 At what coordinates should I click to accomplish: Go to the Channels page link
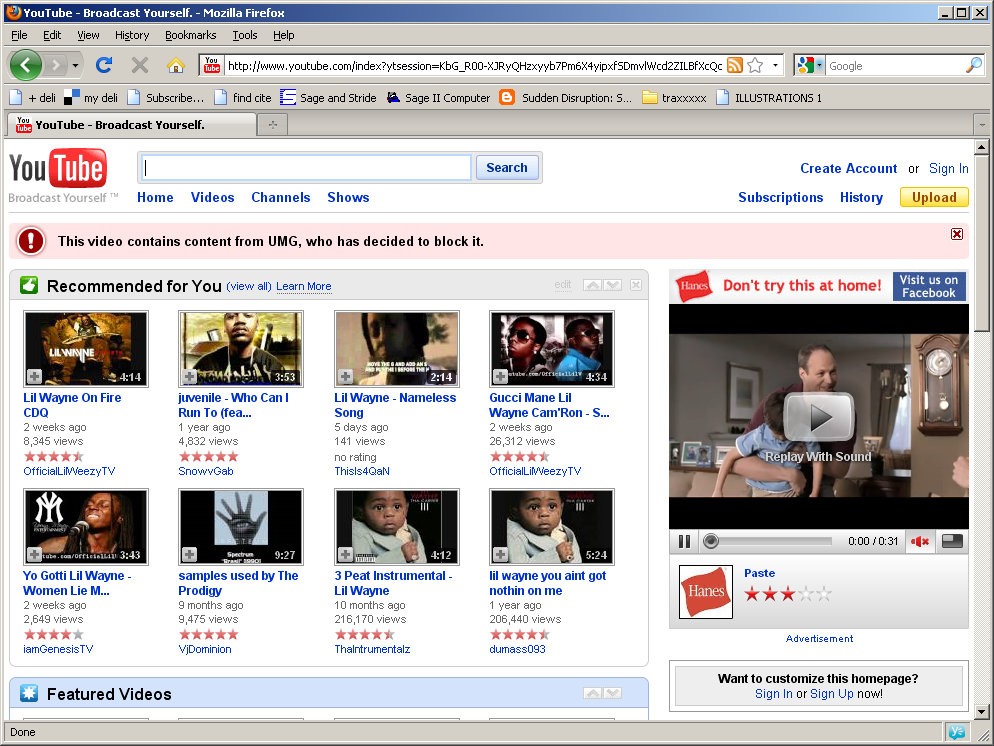(281, 197)
